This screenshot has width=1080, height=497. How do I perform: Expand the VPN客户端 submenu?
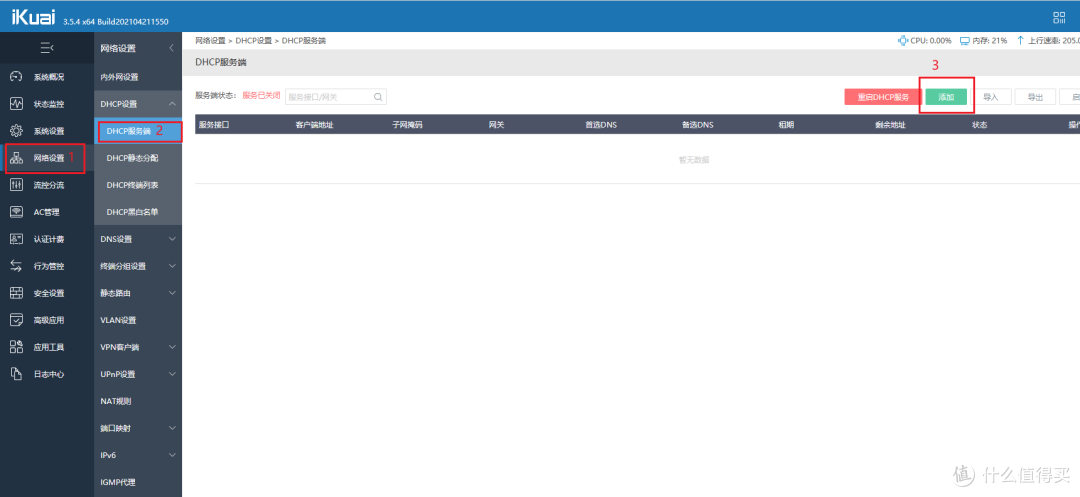[172, 347]
